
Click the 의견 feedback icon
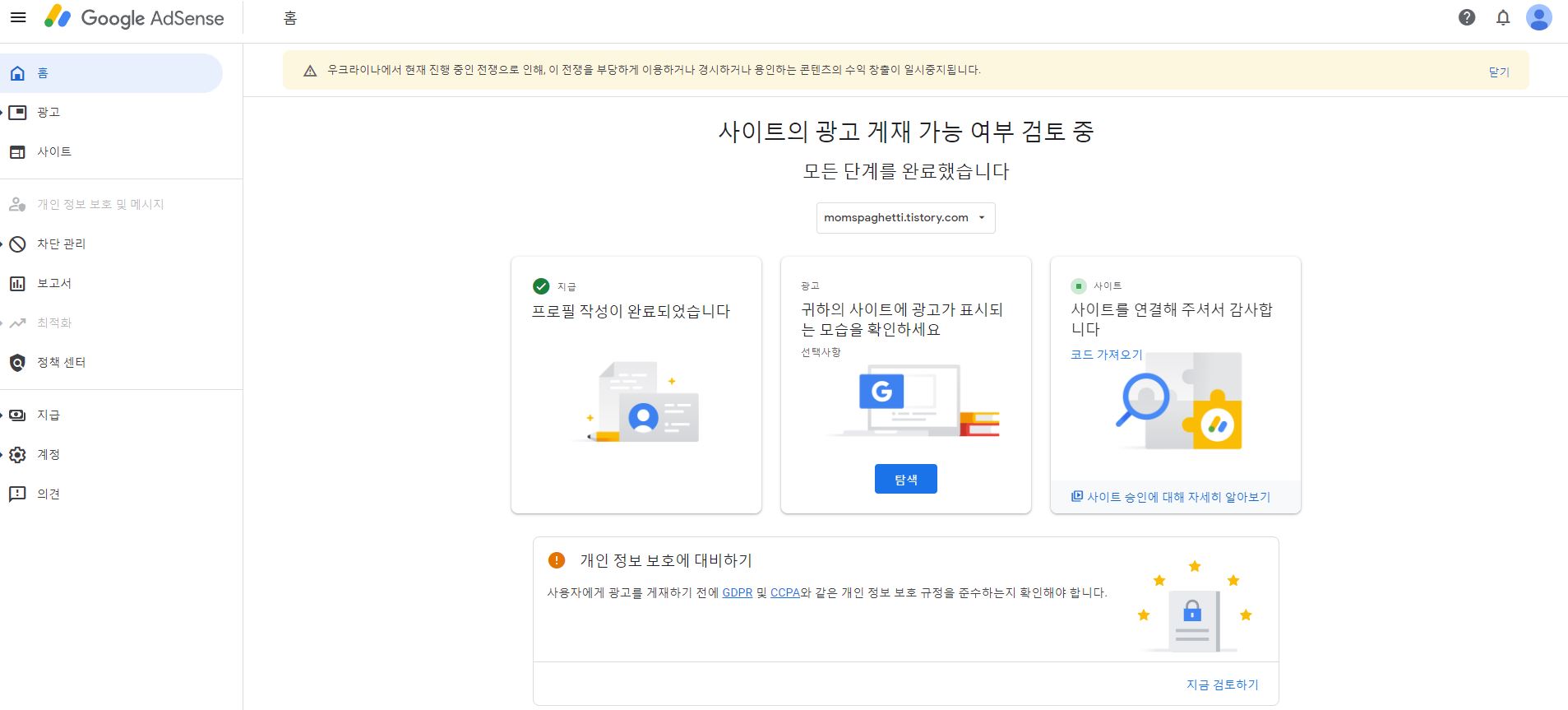point(17,494)
